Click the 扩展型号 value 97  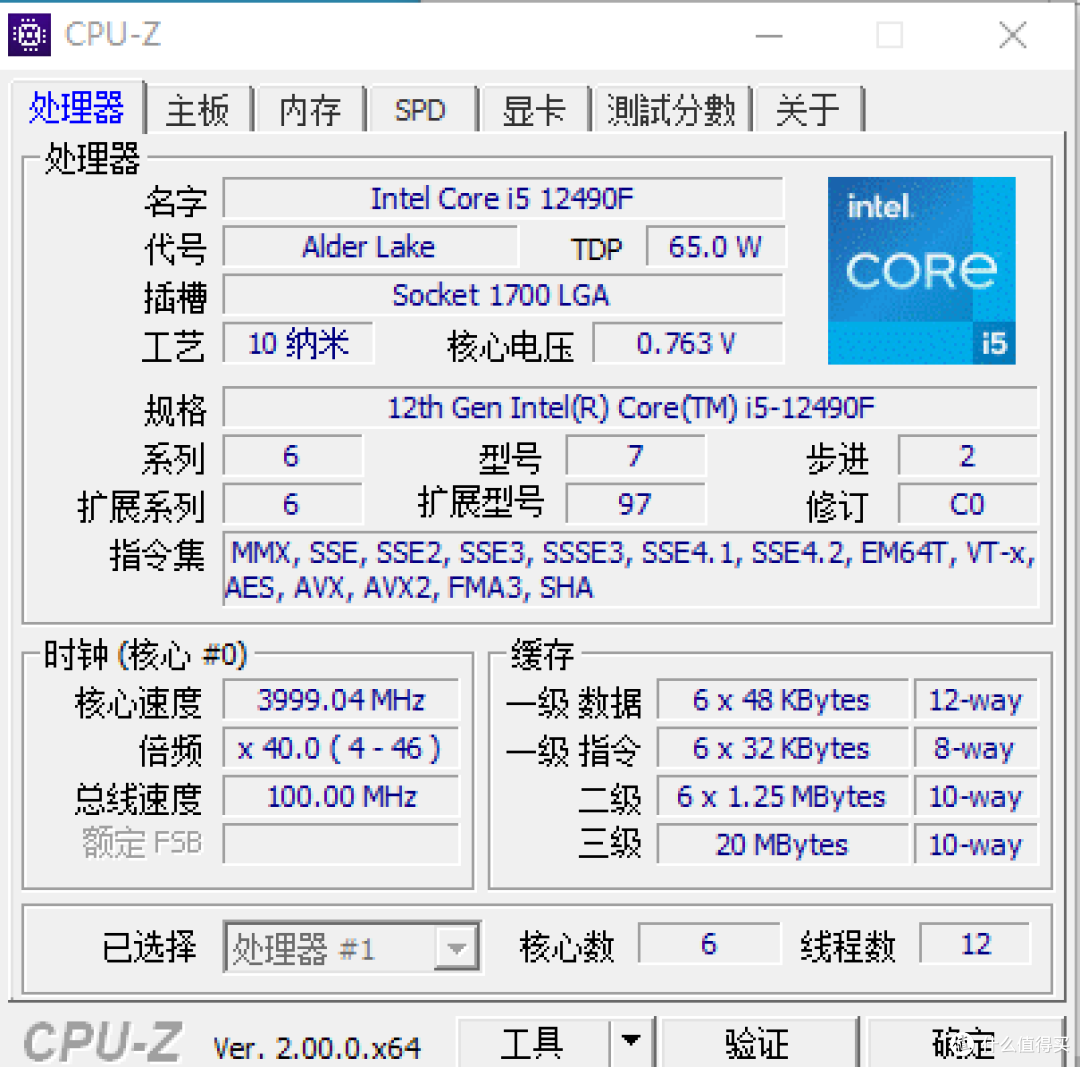click(635, 504)
